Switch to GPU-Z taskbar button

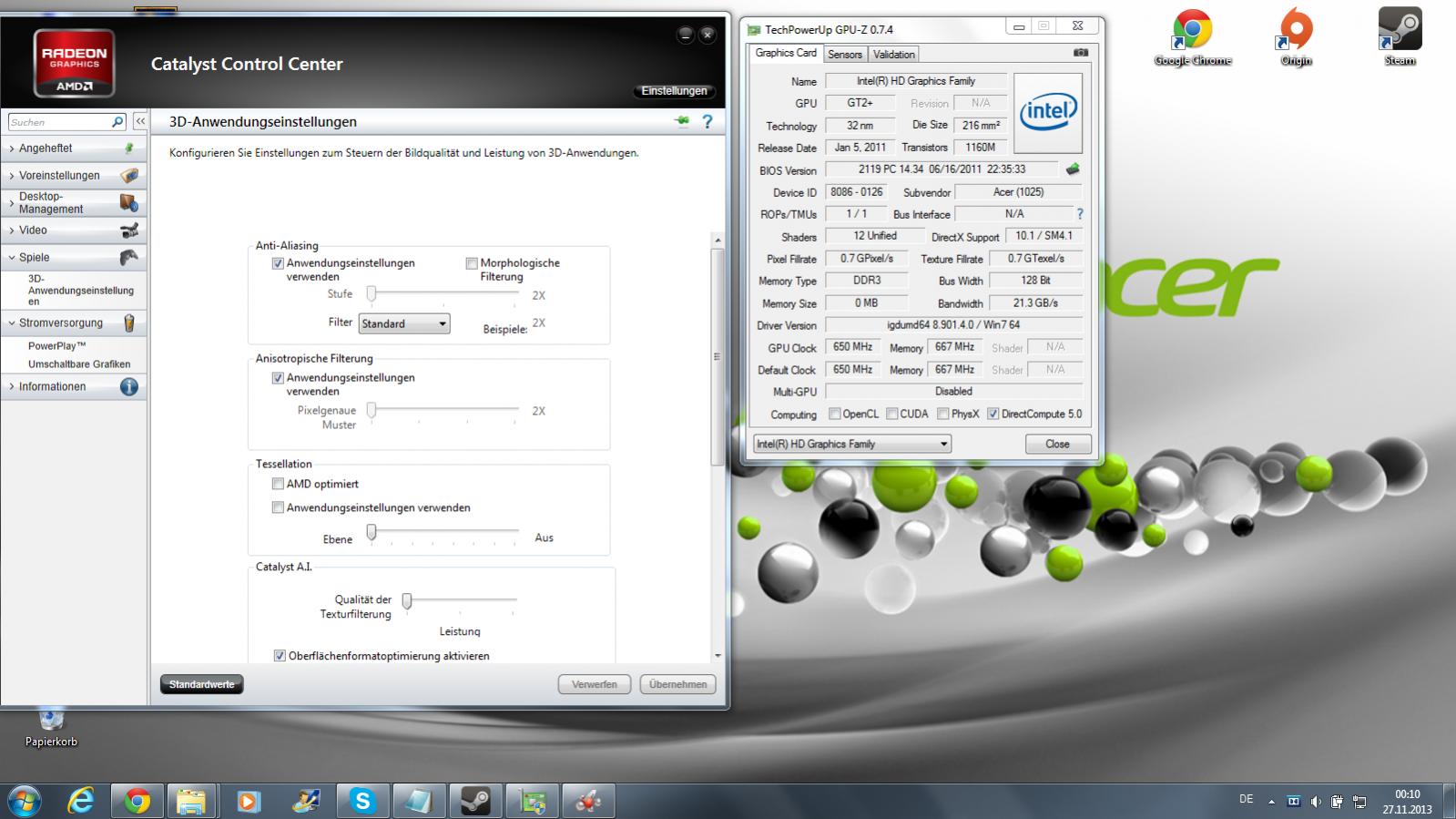[x=531, y=802]
